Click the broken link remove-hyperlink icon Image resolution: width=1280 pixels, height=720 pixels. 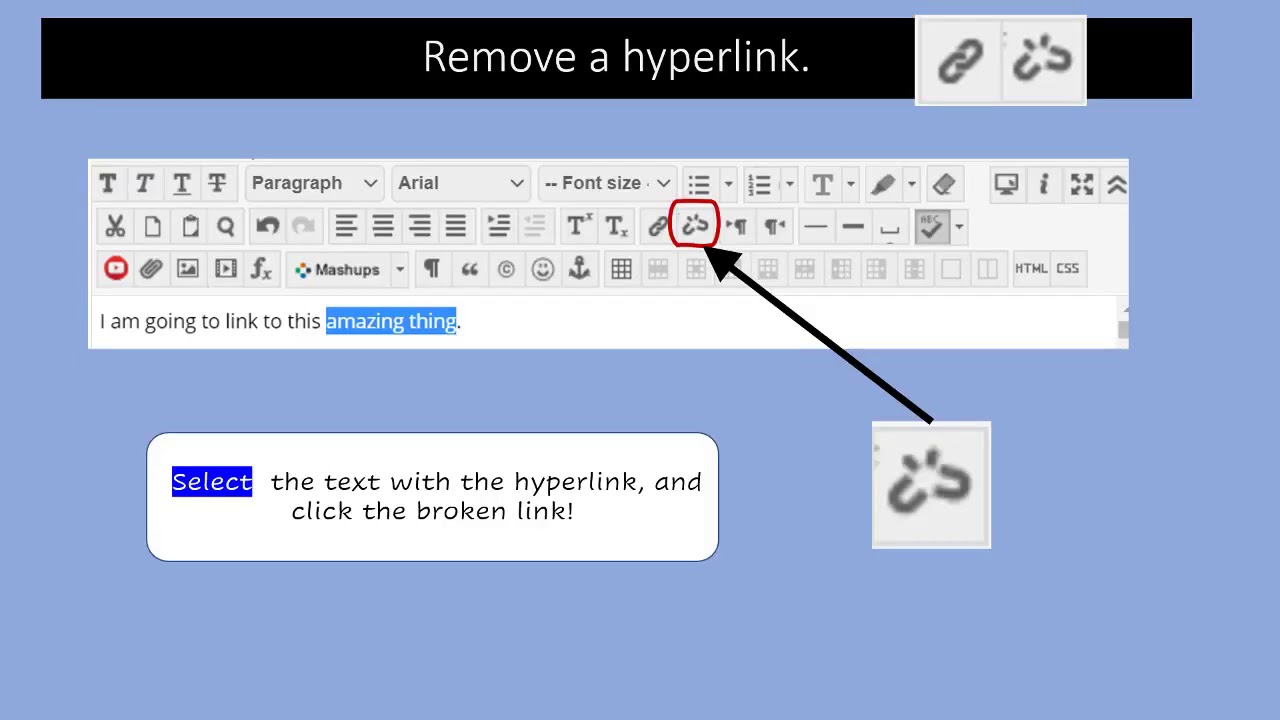point(695,226)
